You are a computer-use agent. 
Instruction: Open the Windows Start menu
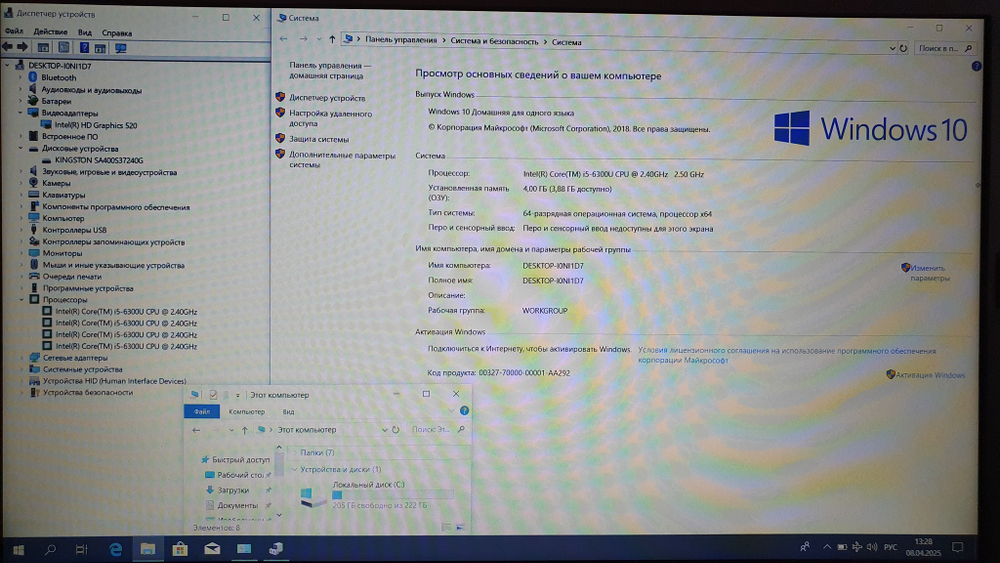pos(18,549)
